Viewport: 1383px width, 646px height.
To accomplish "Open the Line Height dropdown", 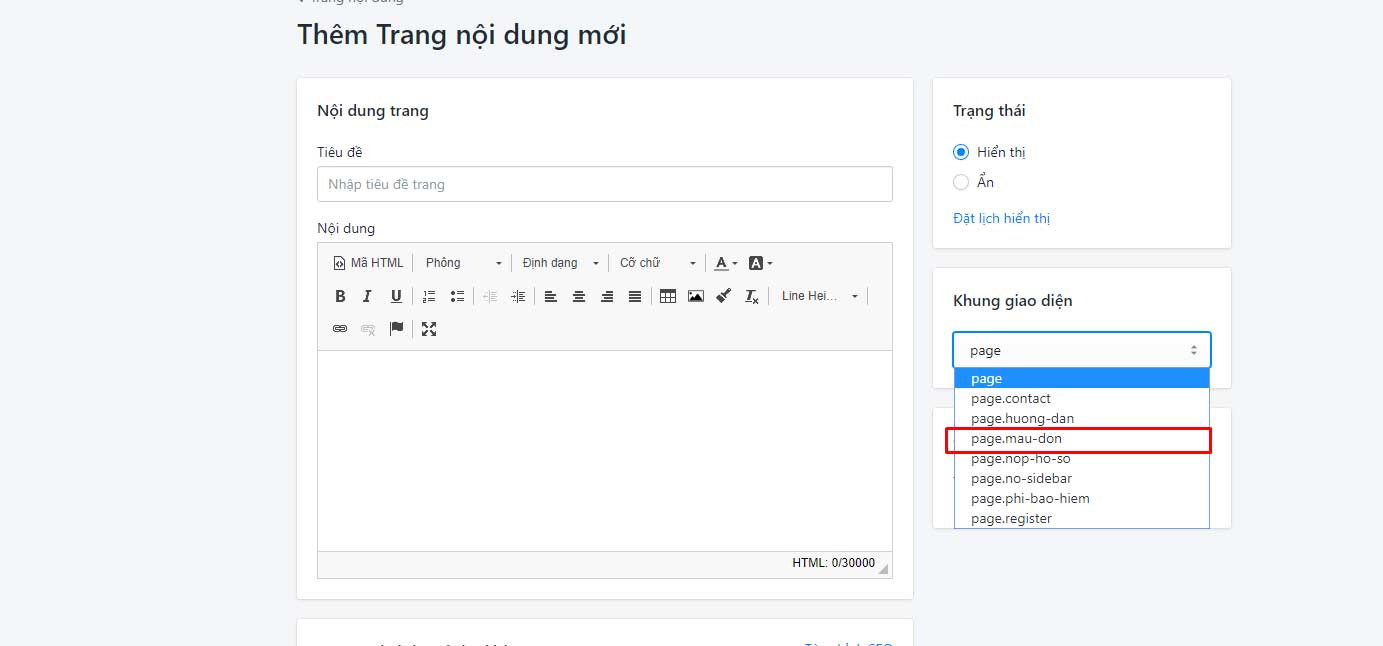I will point(820,296).
